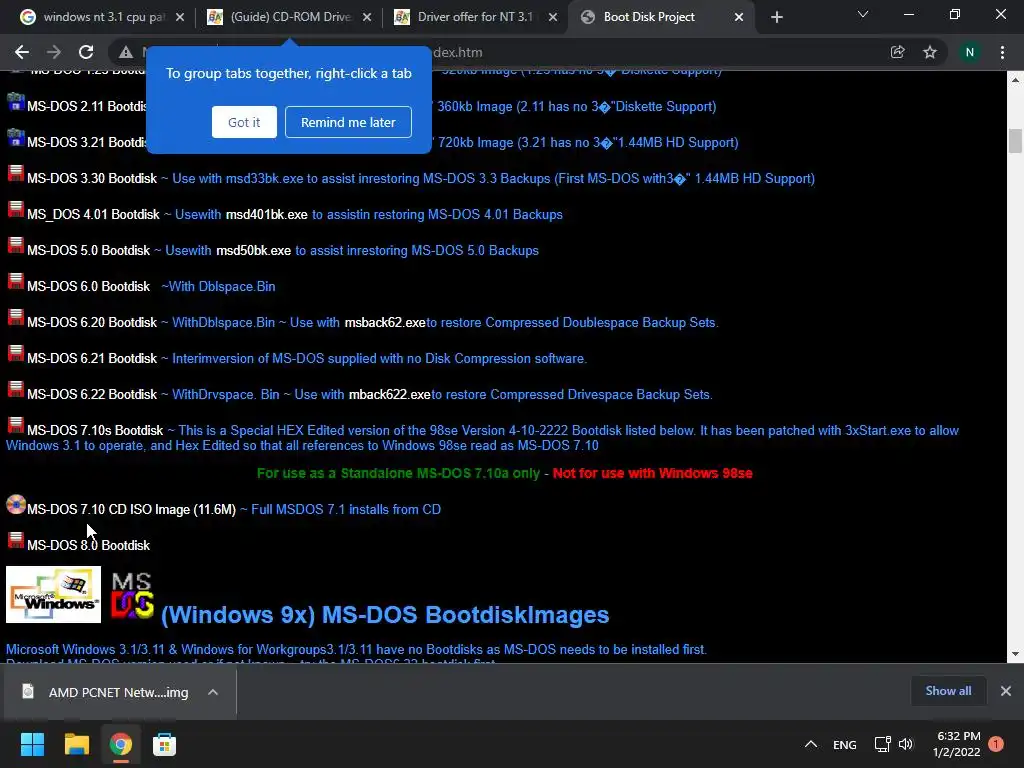Click the forward navigation arrow
The height and width of the screenshot is (768, 1024).
click(x=54, y=52)
